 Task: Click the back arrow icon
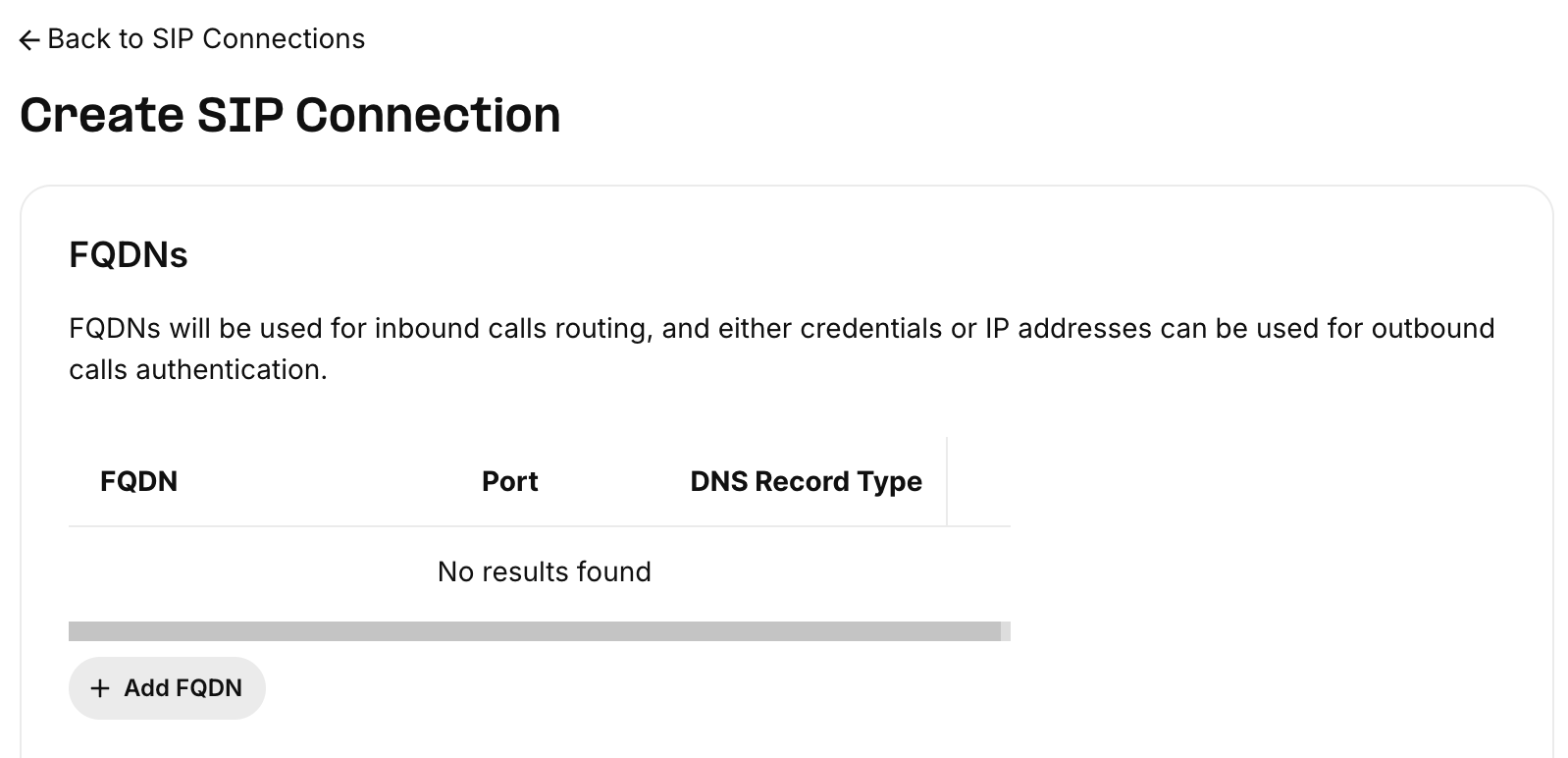tap(29, 40)
